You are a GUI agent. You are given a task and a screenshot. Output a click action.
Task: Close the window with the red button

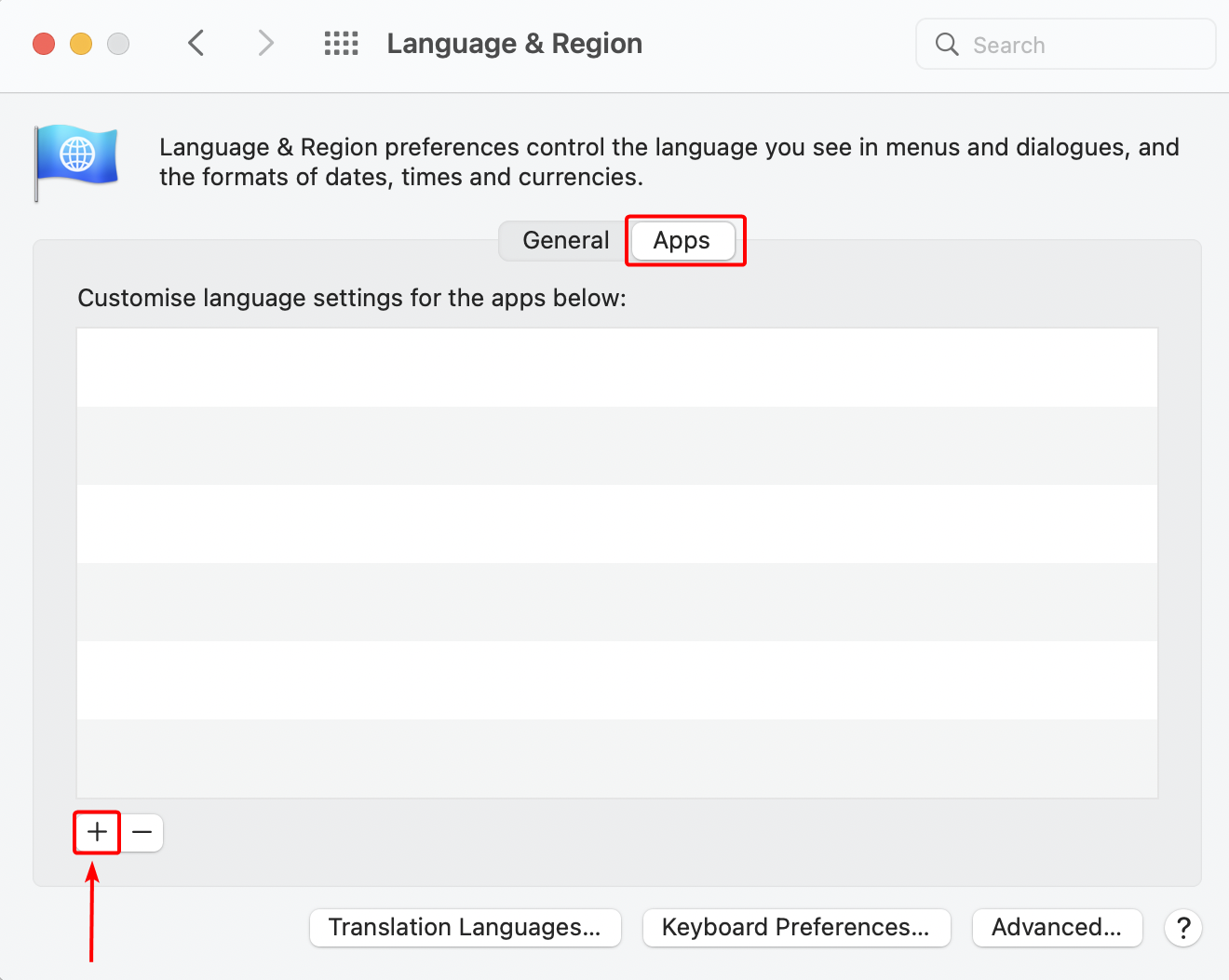click(x=44, y=44)
